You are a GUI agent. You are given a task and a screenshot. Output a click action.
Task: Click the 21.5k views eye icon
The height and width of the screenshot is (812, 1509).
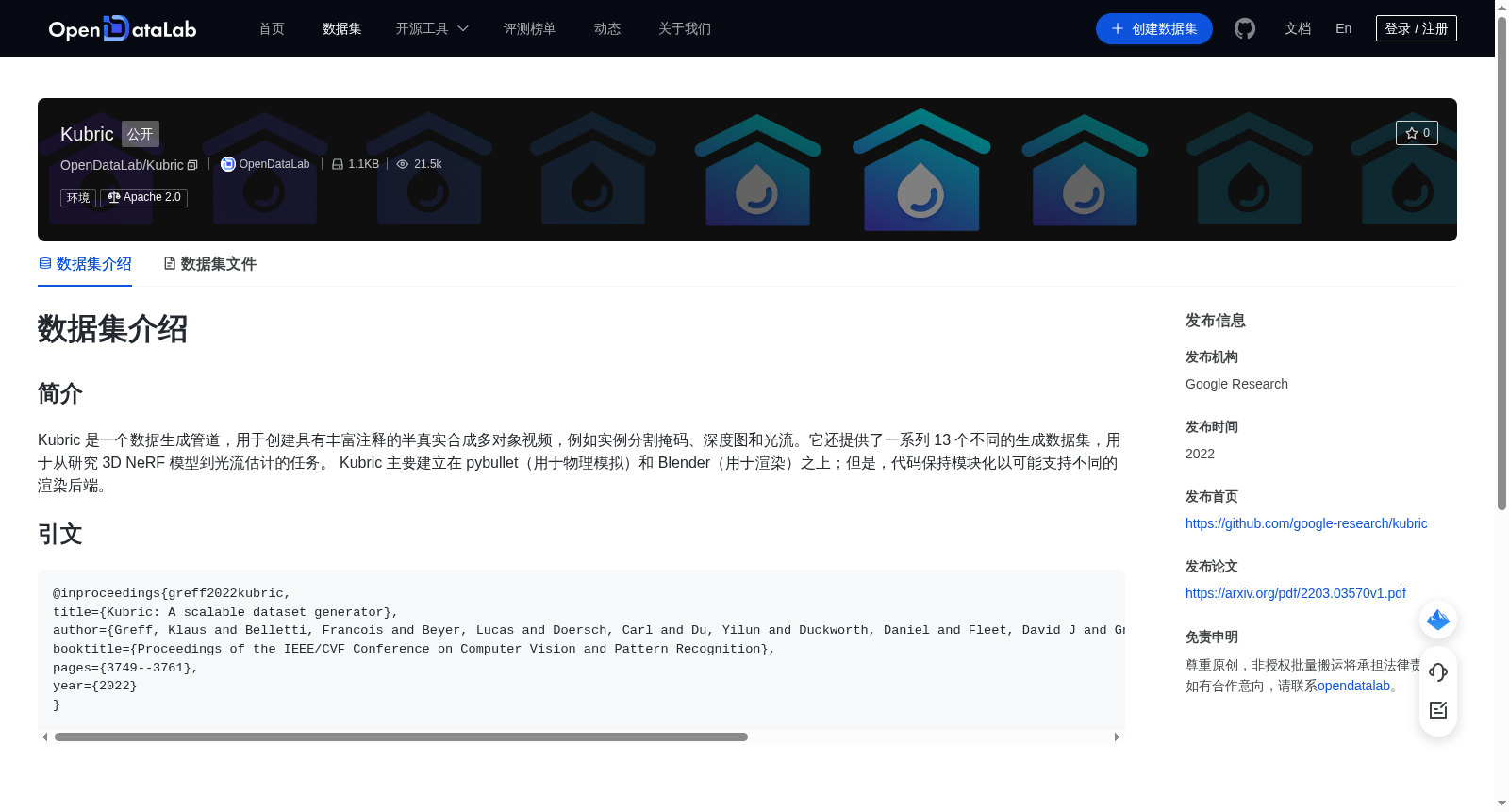coord(403,164)
